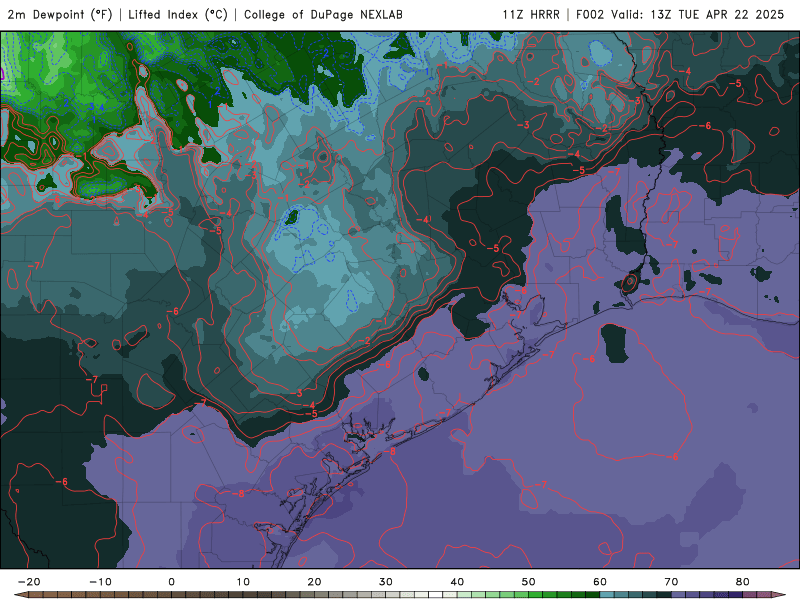
Task: Click the 10 label on the color scale
Action: point(243,582)
